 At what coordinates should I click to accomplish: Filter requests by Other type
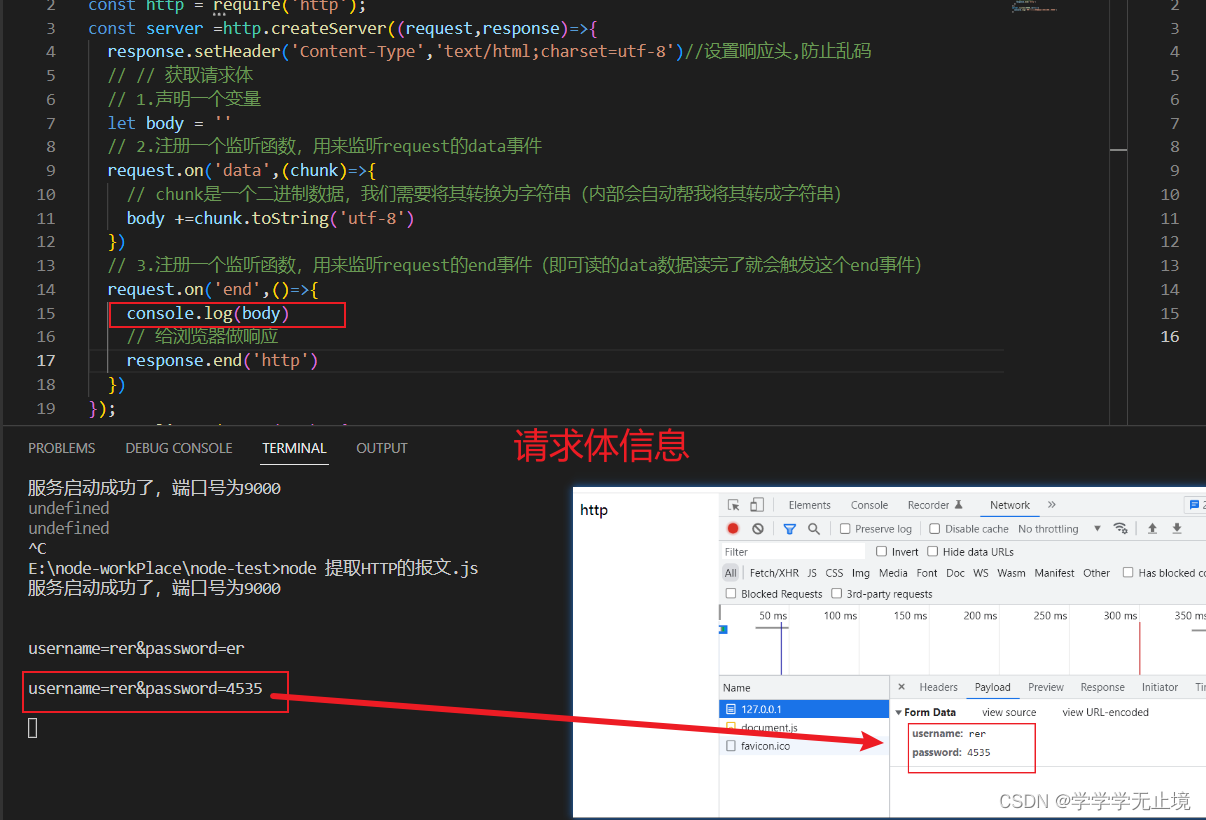(x=1096, y=573)
